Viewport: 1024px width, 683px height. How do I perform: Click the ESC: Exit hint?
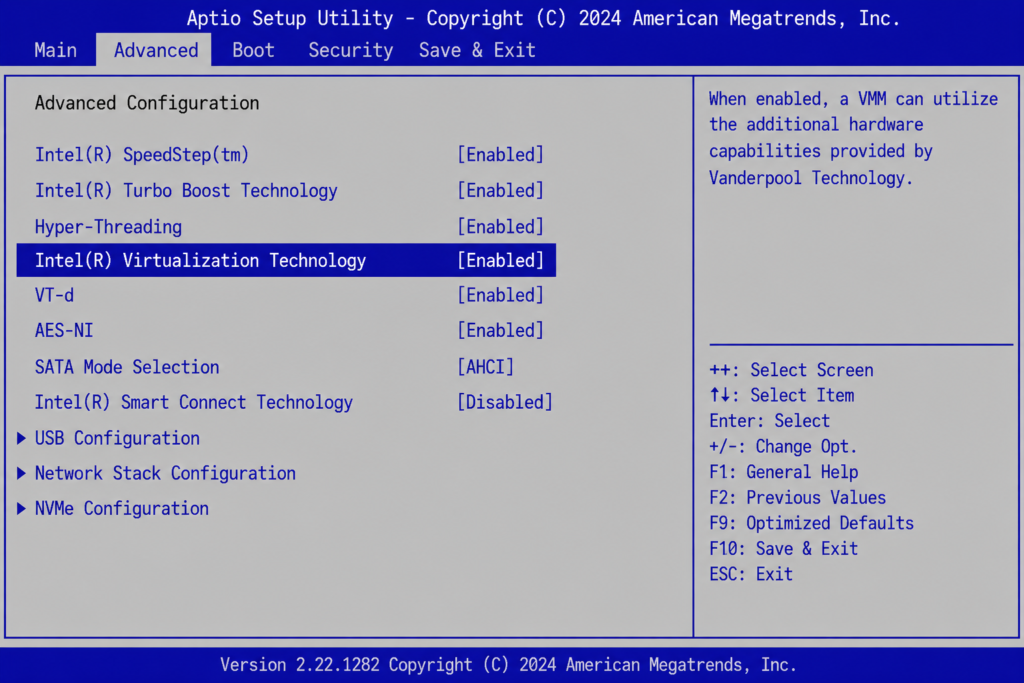coord(751,574)
